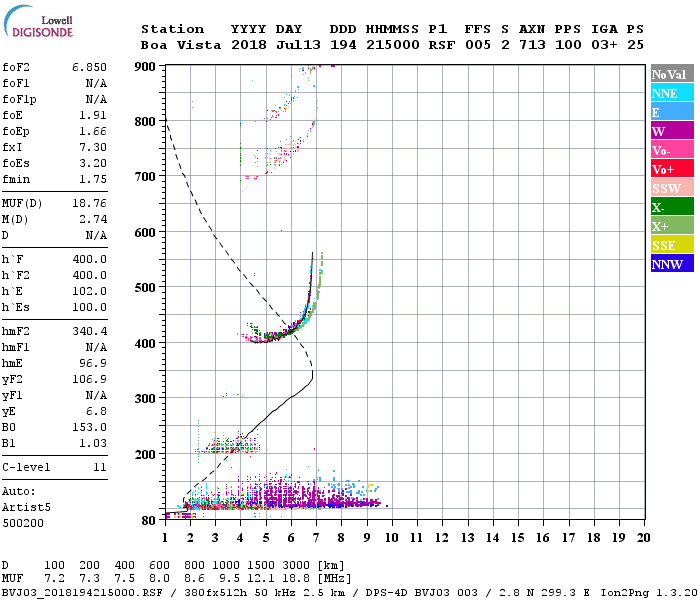This screenshot has height=600, width=700.
Task: Click the 20 MHz frequency axis label
Action: (643, 538)
